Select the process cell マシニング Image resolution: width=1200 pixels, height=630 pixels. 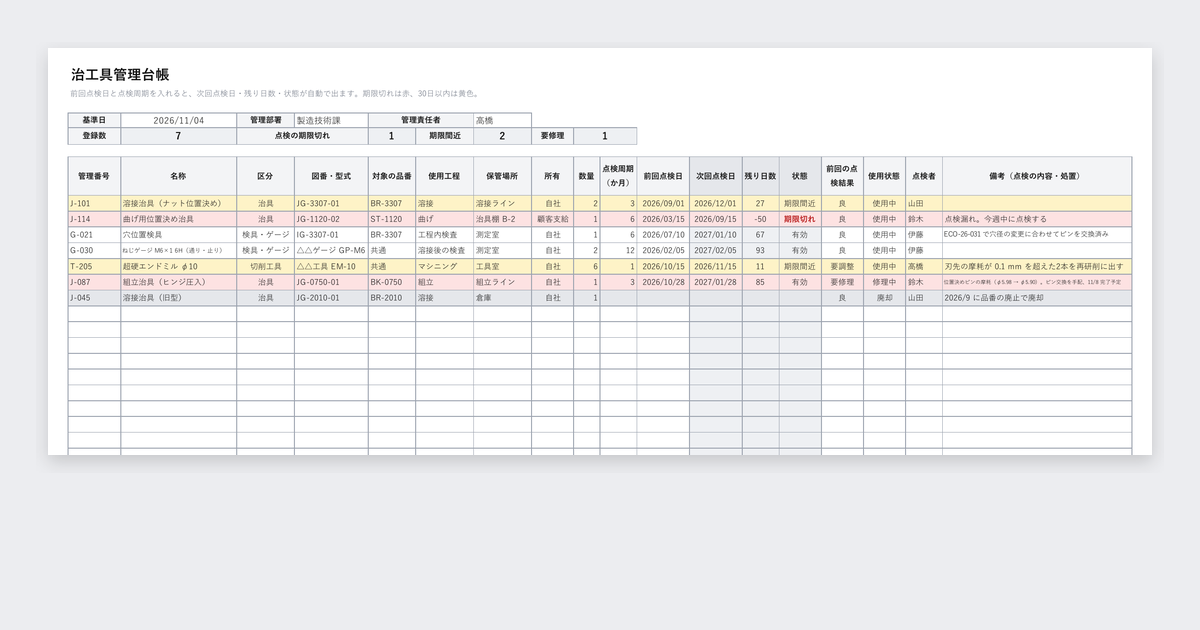pos(445,267)
